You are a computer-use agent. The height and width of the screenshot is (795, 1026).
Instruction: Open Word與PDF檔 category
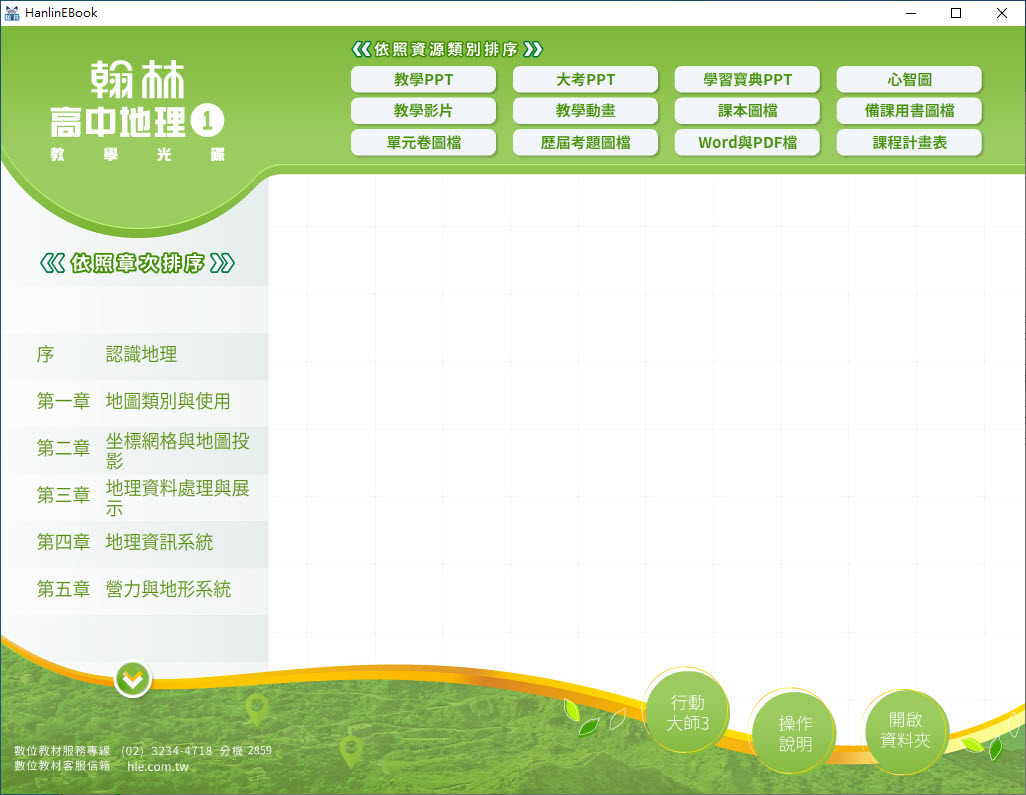[747, 143]
